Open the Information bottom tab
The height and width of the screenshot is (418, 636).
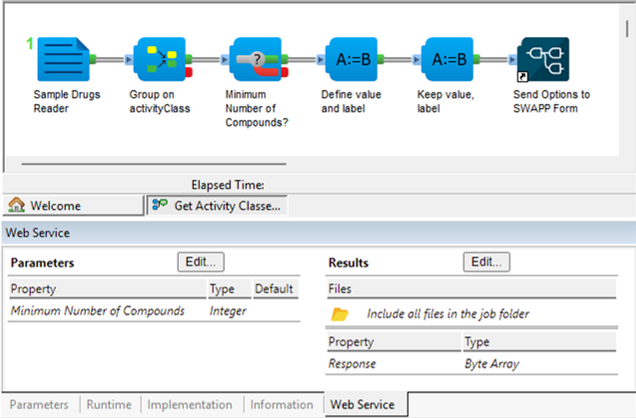[282, 405]
